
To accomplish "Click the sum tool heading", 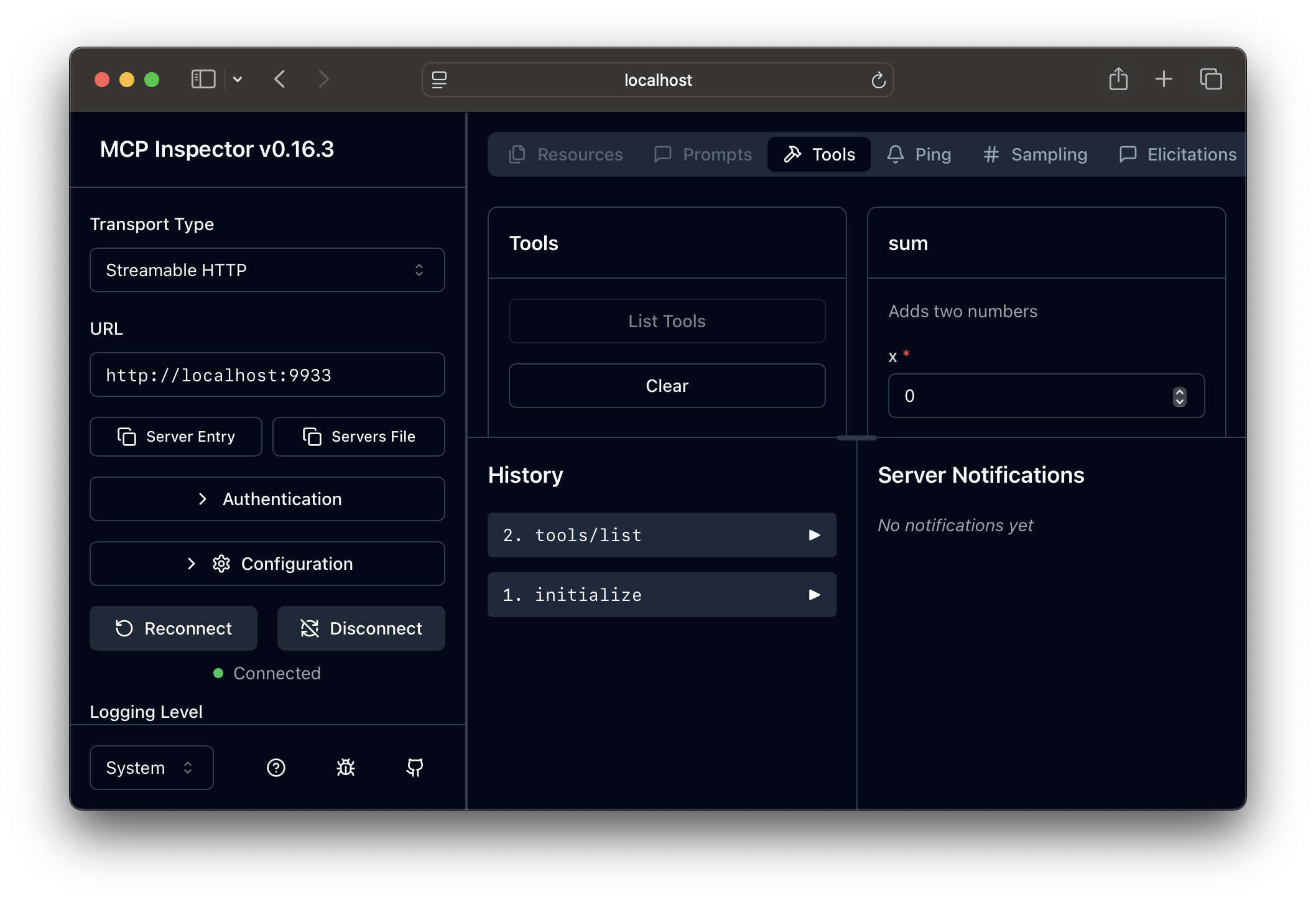I will pos(908,243).
